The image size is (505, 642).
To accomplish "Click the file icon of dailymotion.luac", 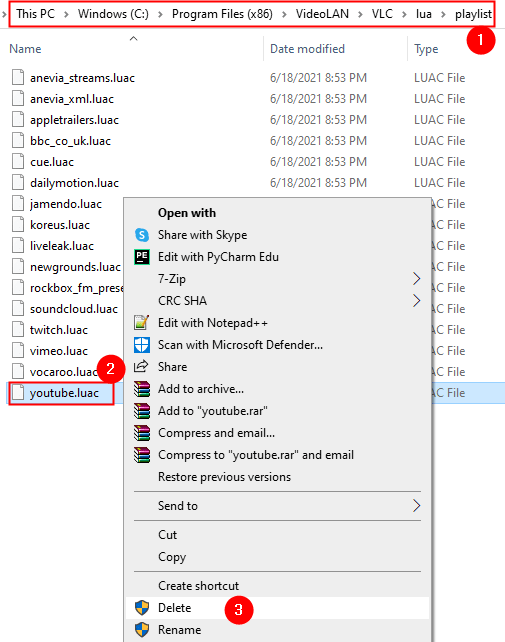I will tap(18, 182).
